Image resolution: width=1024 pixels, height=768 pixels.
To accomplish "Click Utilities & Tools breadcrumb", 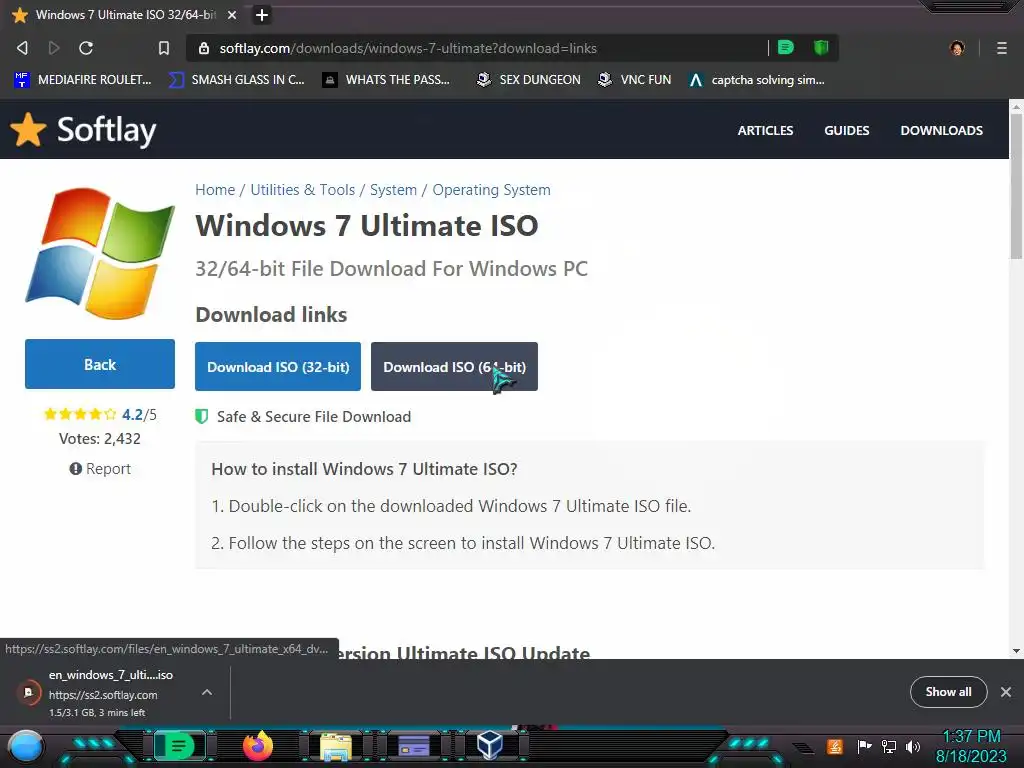I will coord(302,189).
